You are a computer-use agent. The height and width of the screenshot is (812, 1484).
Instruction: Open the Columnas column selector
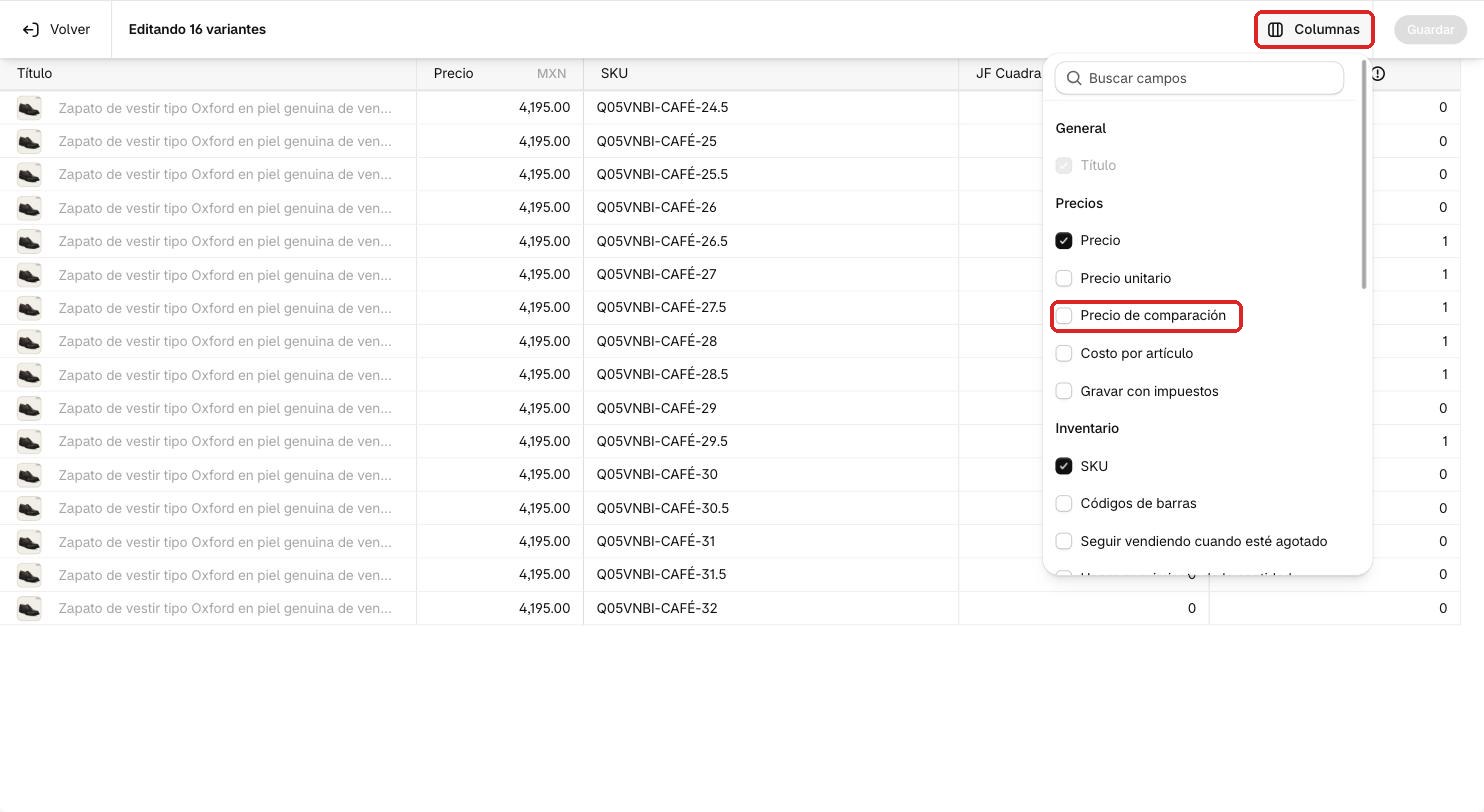1314,30
